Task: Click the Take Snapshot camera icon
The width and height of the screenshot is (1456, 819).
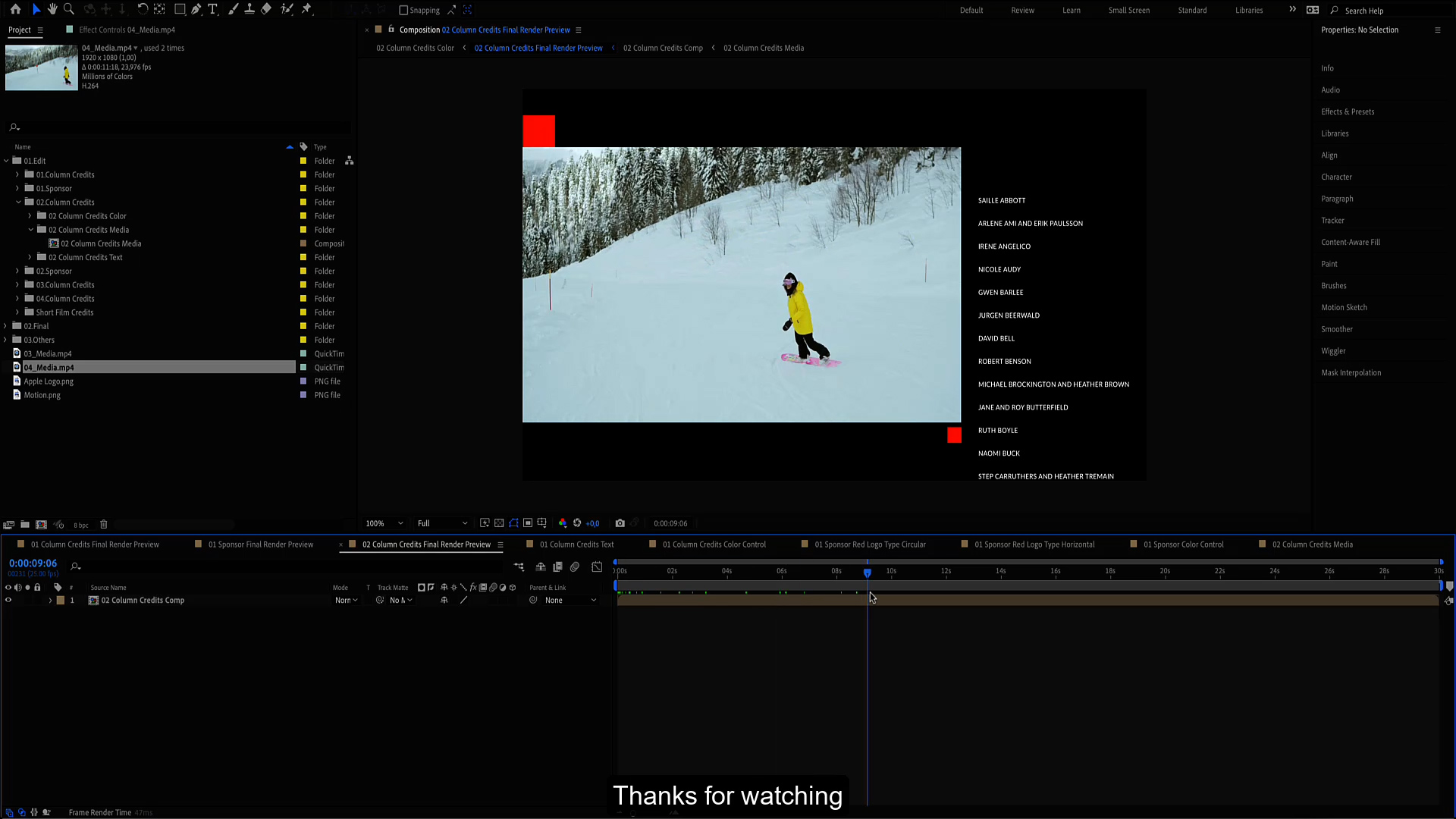Action: pyautogui.click(x=620, y=523)
